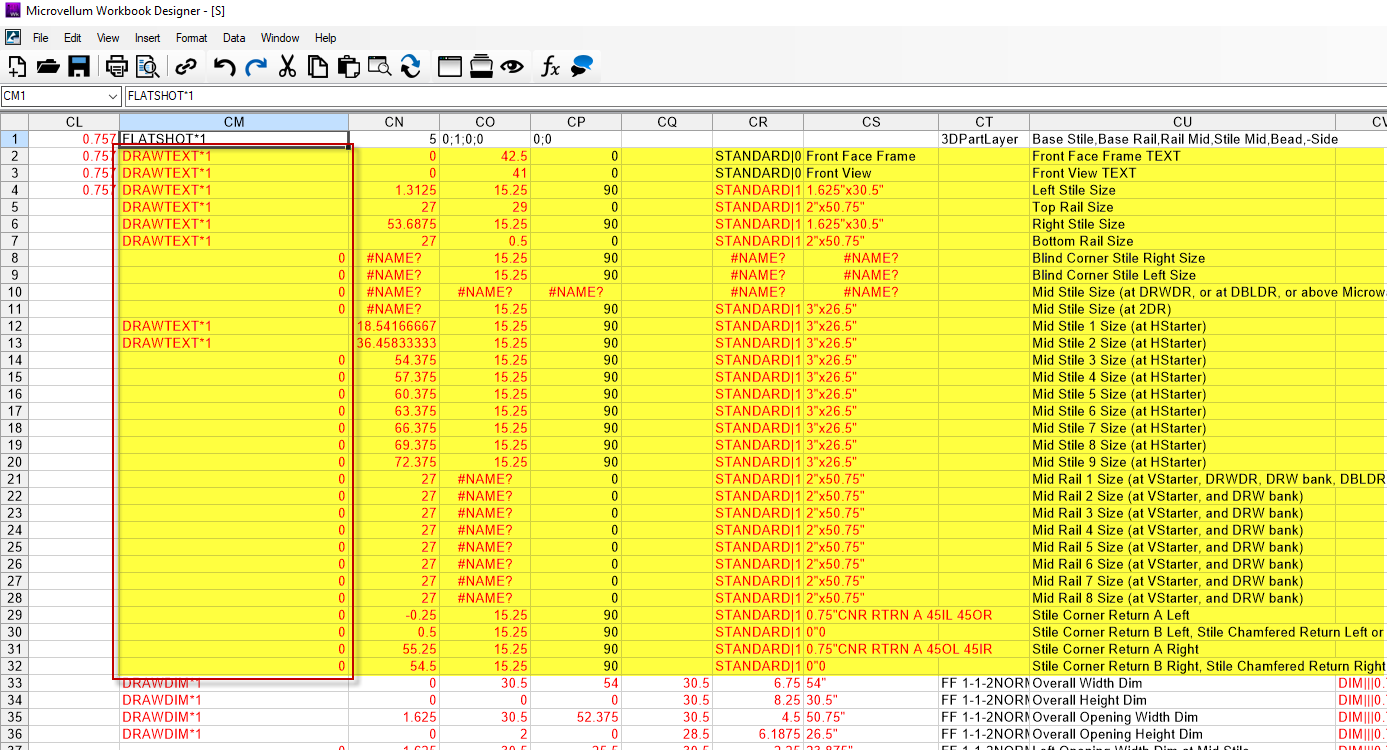Image resolution: width=1387 pixels, height=750 pixels.
Task: Select column CM by its header
Action: click(x=234, y=122)
